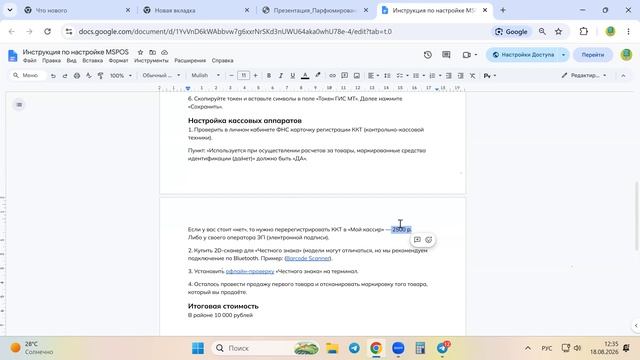Screen dimensions: 640x360
Task: Open the Расширения menu
Action: (190, 60)
